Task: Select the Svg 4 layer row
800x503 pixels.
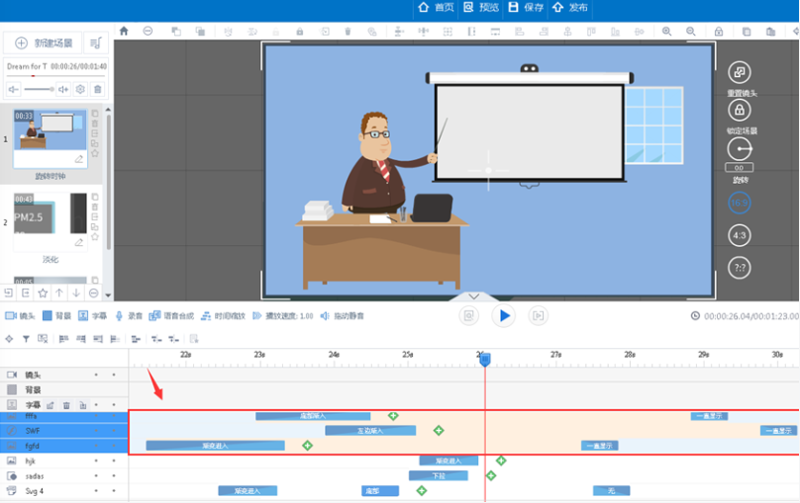Action: 64,491
